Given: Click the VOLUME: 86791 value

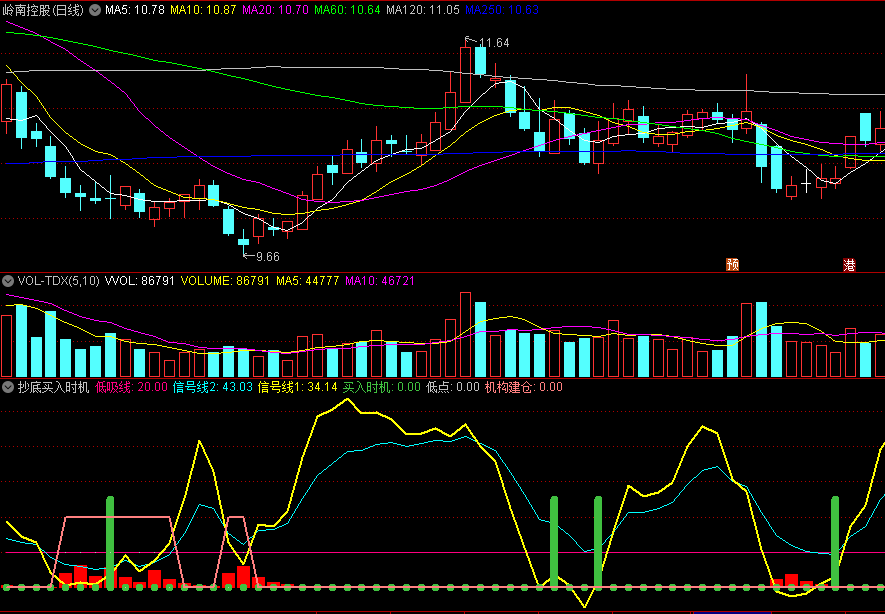Looking at the screenshot, I should (225, 280).
